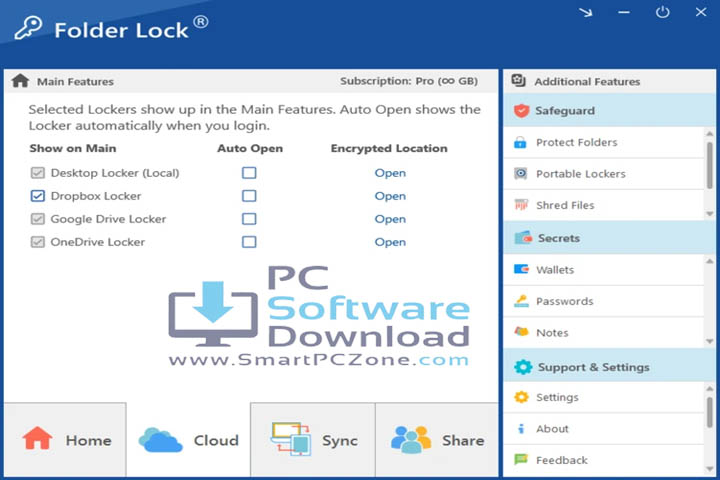Open the Notes entry
The width and height of the screenshot is (720, 480).
(604, 332)
